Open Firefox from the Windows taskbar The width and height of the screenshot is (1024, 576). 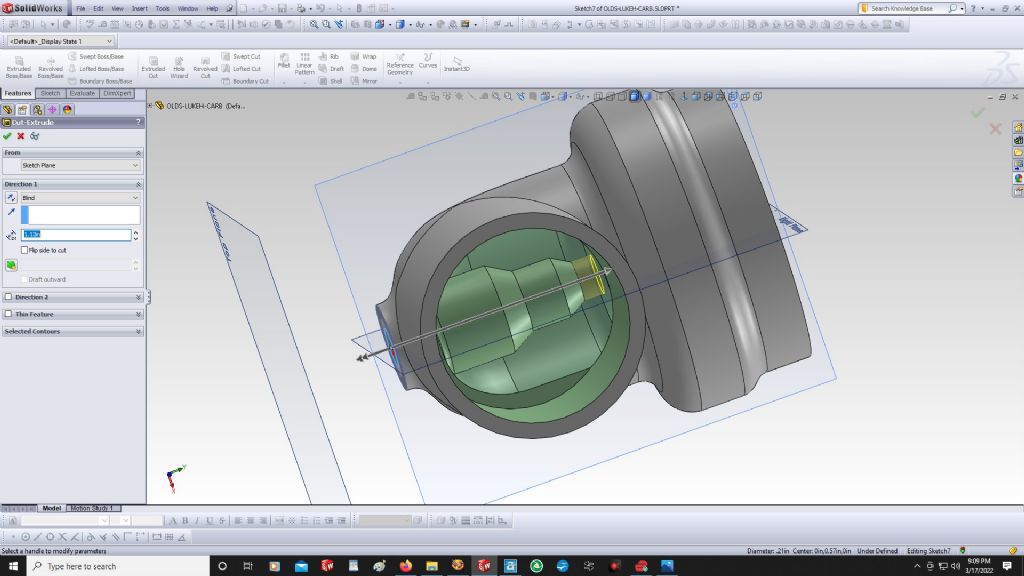[x=405, y=566]
